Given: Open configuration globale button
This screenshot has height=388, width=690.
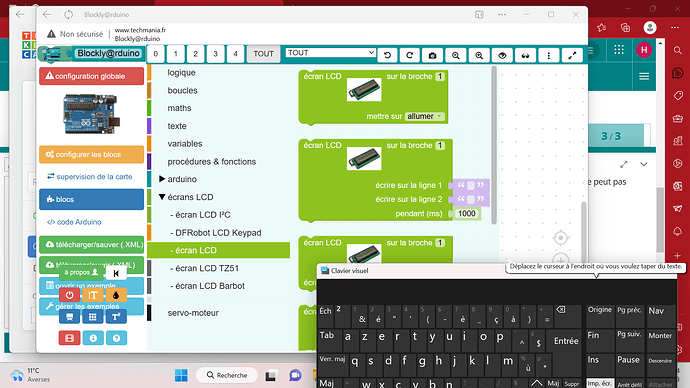Looking at the screenshot, I should (92, 76).
